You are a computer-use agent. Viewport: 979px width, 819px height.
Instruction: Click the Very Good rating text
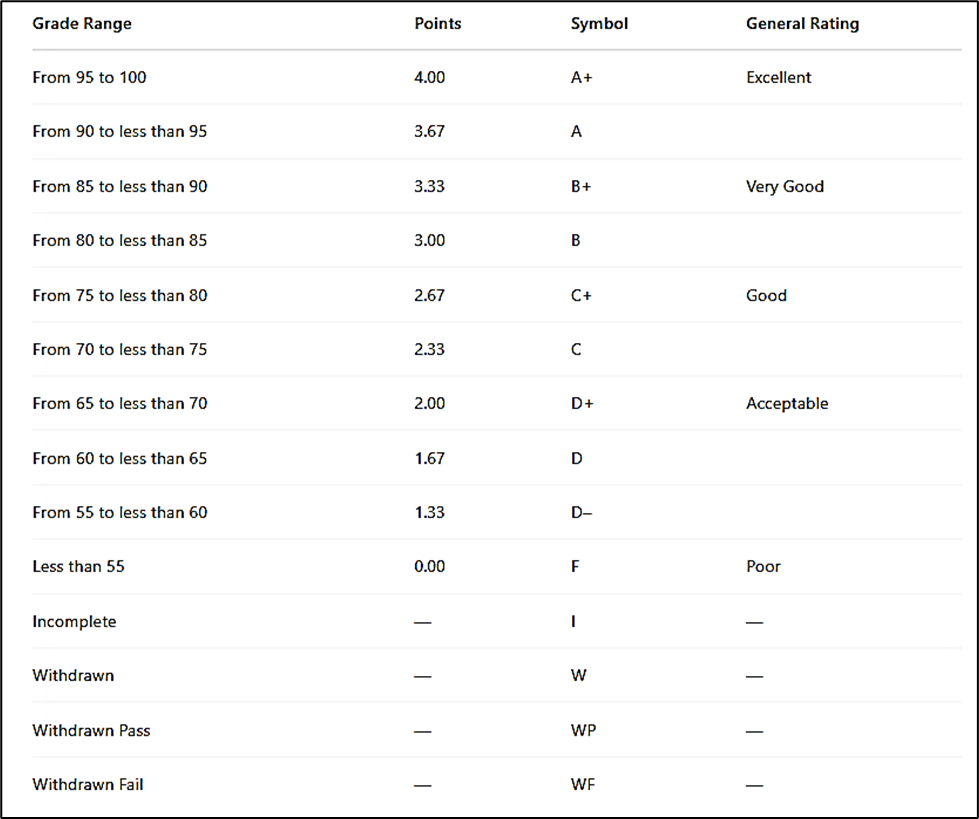(785, 186)
